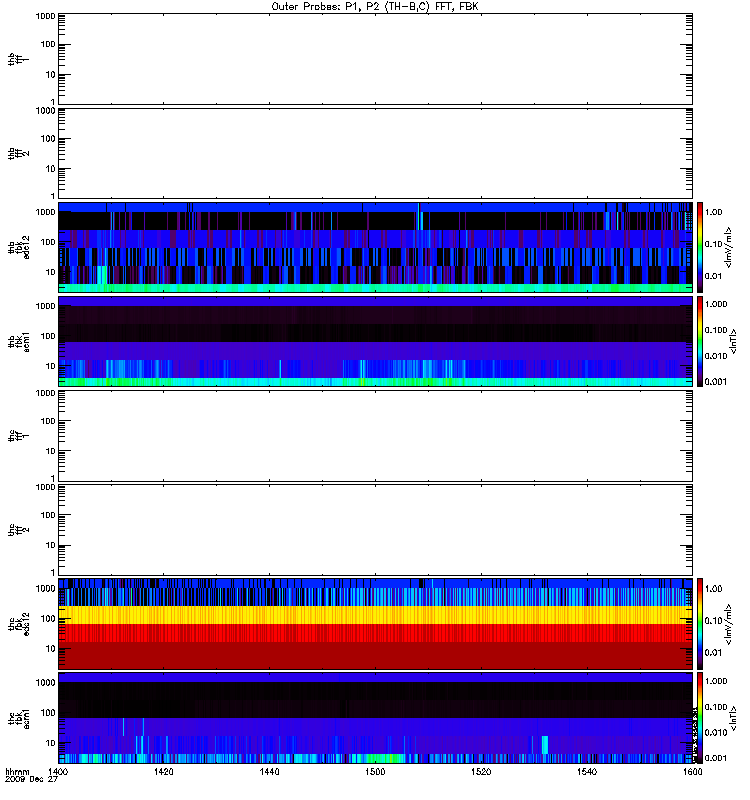Click the empty thb fff 2 panel
The height and width of the screenshot is (800, 750).
click(376, 154)
